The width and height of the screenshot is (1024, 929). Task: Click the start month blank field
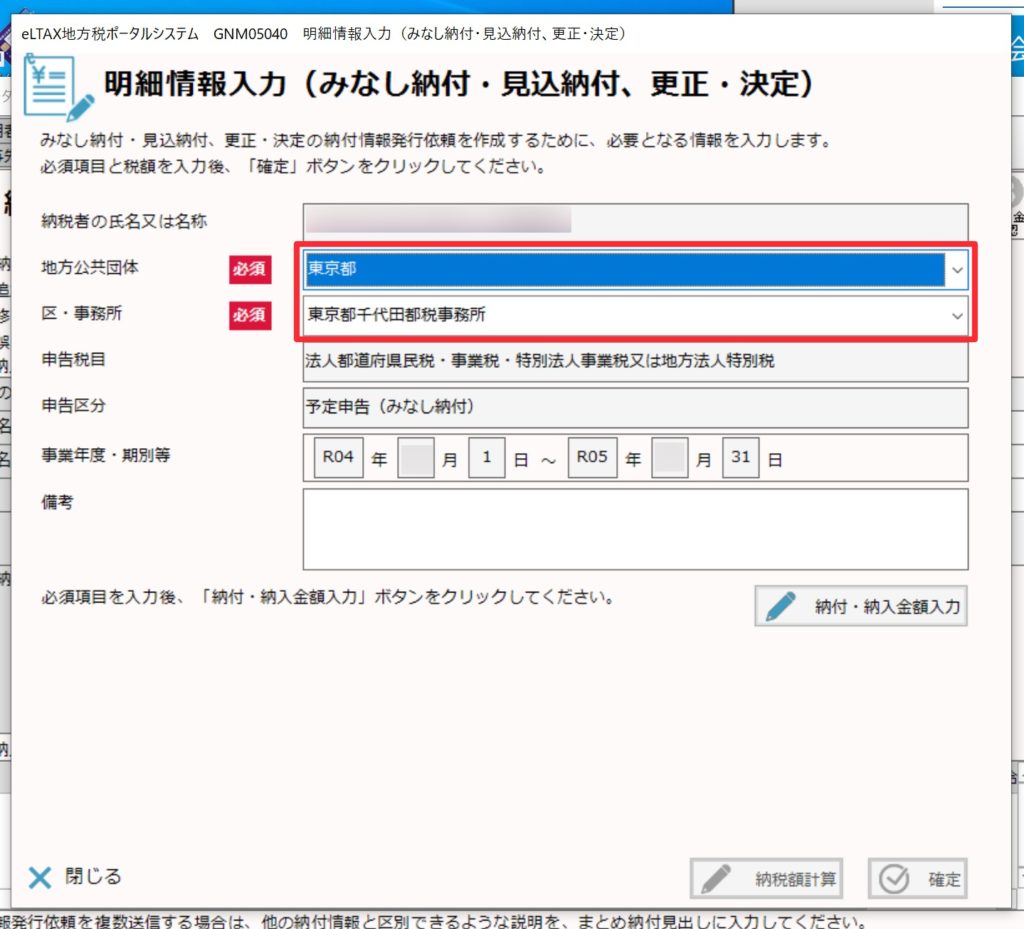[416, 459]
